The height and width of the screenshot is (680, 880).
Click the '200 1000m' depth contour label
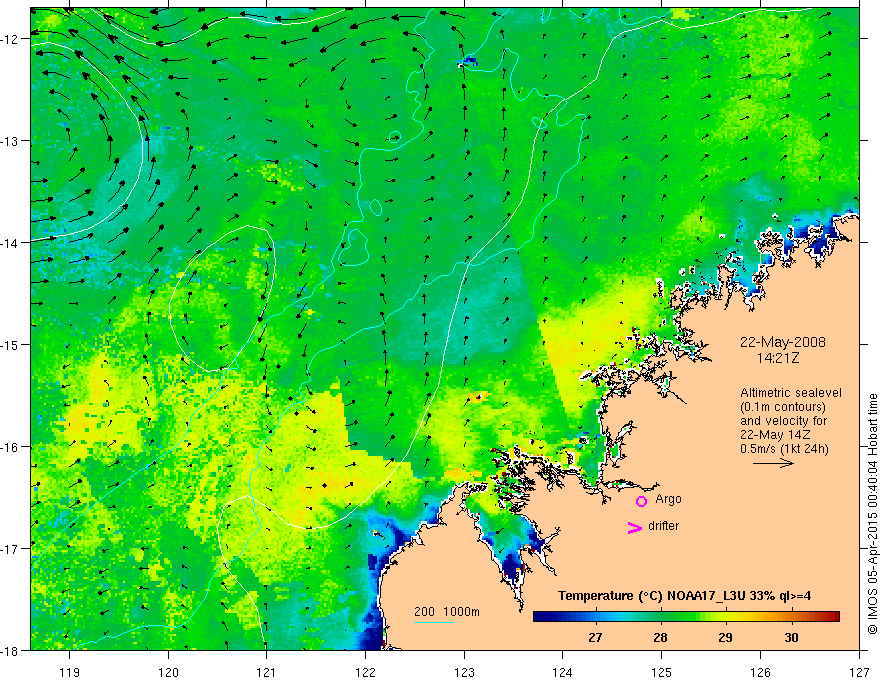click(x=447, y=612)
